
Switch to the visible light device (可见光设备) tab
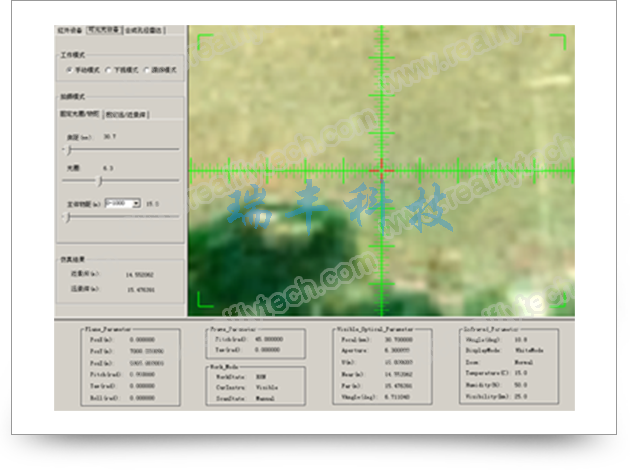click(x=104, y=31)
